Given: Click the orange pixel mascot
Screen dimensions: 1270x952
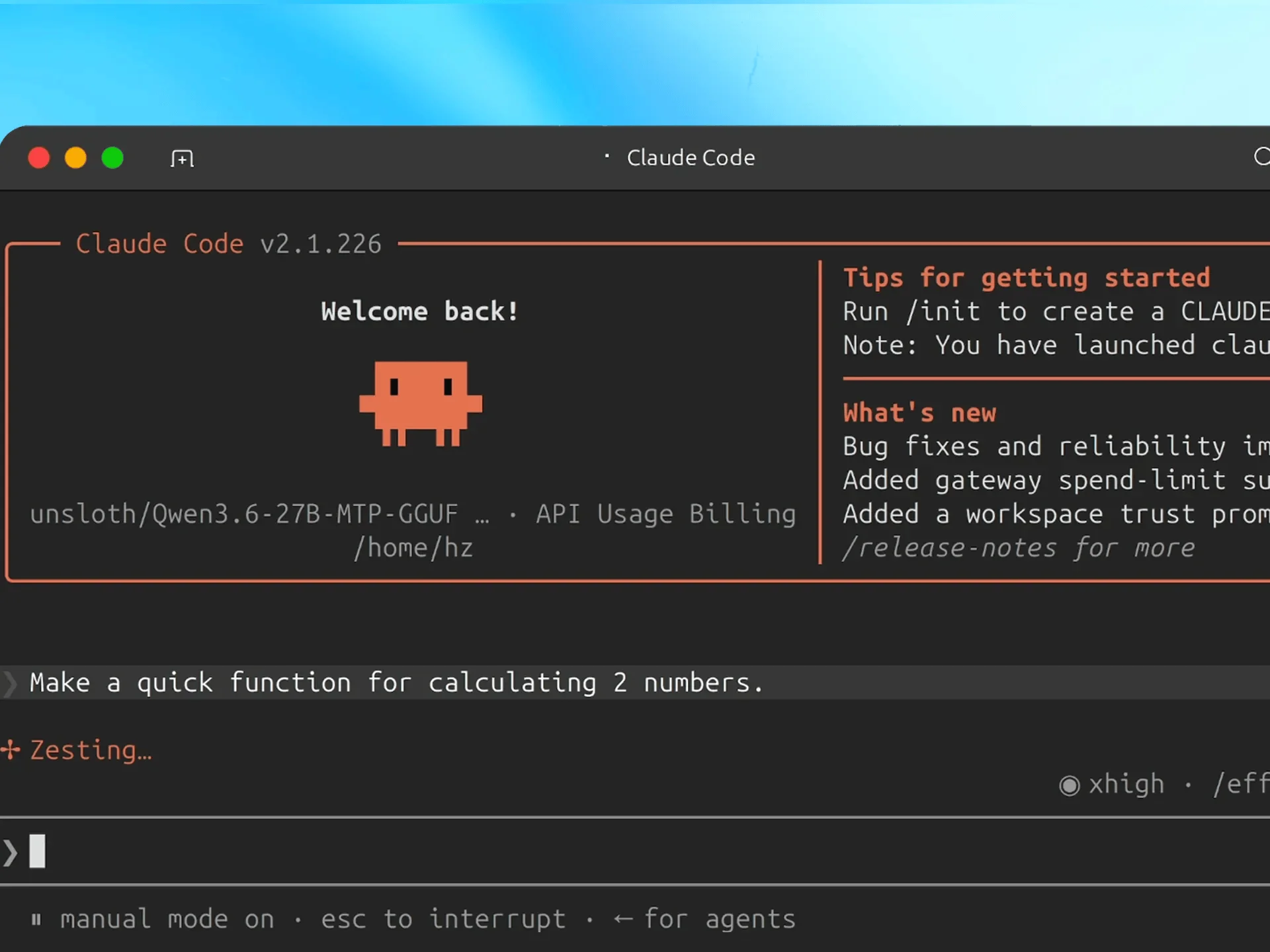Looking at the screenshot, I should click(421, 404).
